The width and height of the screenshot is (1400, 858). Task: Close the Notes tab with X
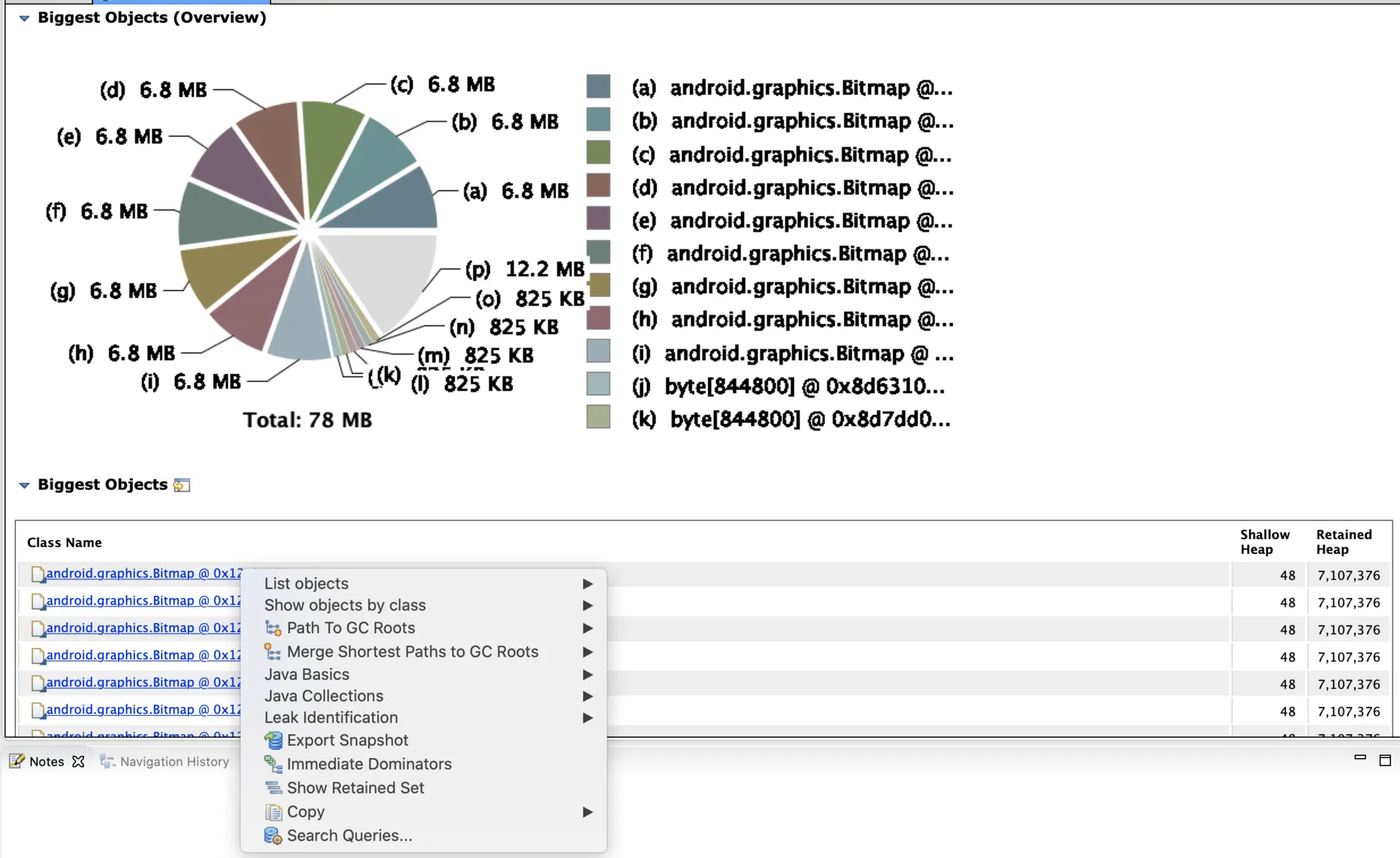pos(79,761)
